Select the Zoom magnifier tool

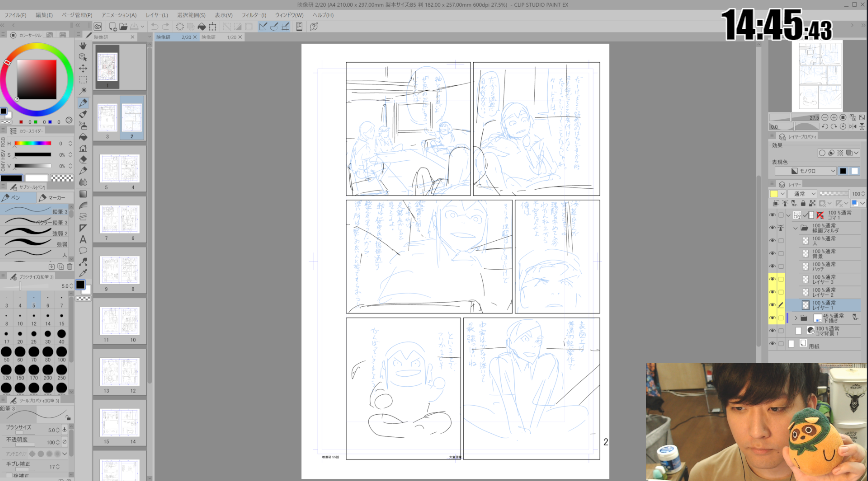tap(83, 56)
